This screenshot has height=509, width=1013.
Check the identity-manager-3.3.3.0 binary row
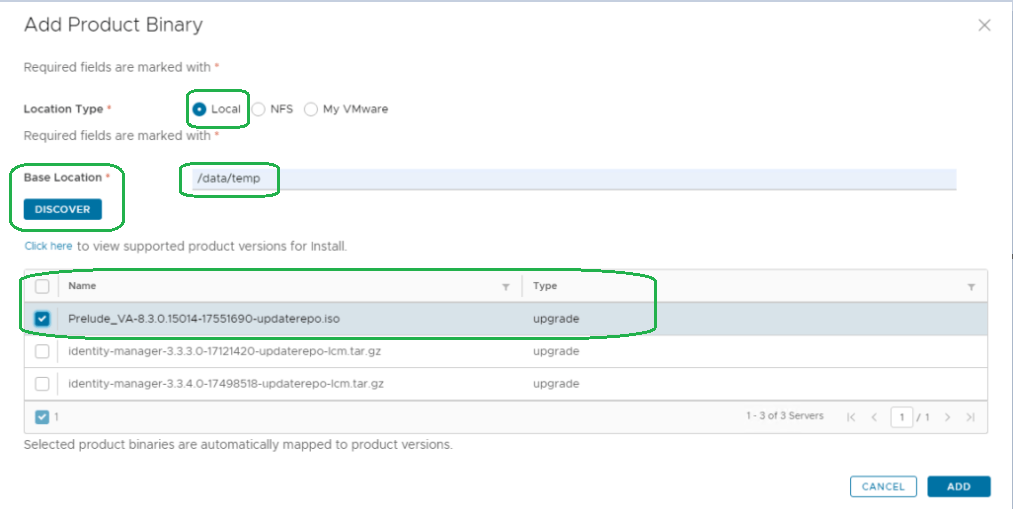(x=42, y=352)
